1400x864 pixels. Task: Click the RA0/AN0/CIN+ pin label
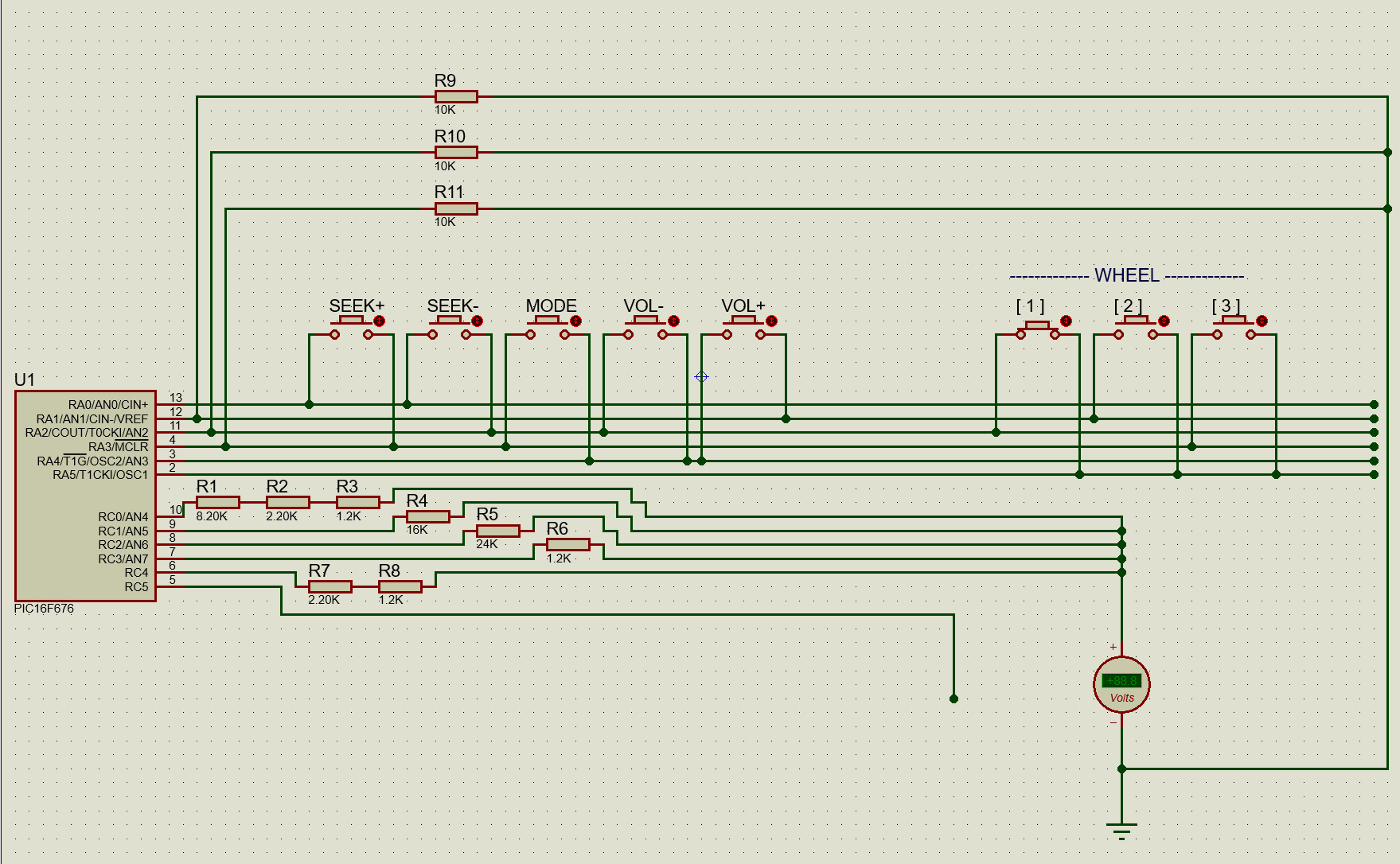pyautogui.click(x=108, y=405)
